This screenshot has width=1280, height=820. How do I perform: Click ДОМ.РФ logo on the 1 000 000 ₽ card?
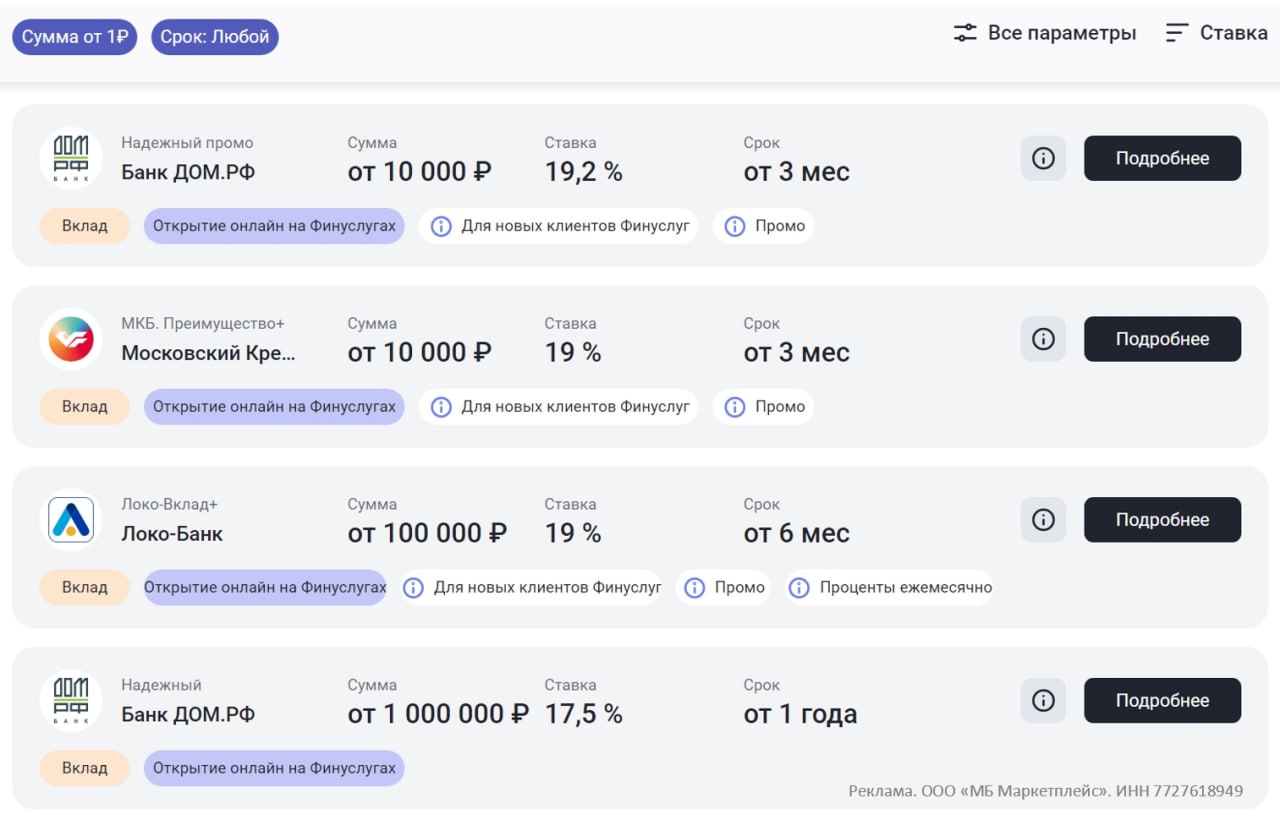(71, 701)
